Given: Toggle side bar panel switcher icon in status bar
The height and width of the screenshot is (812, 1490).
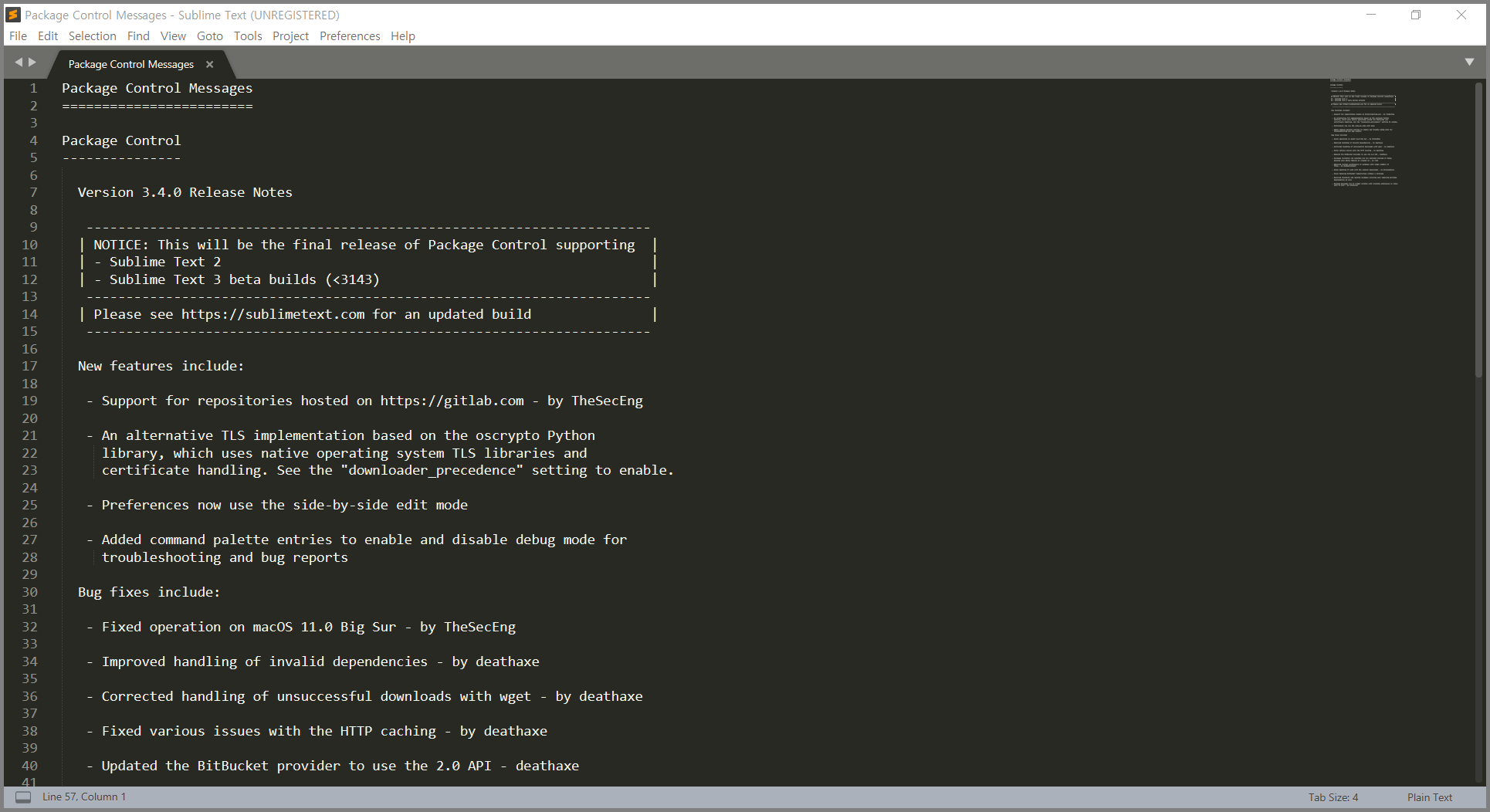Looking at the screenshot, I should [x=23, y=797].
